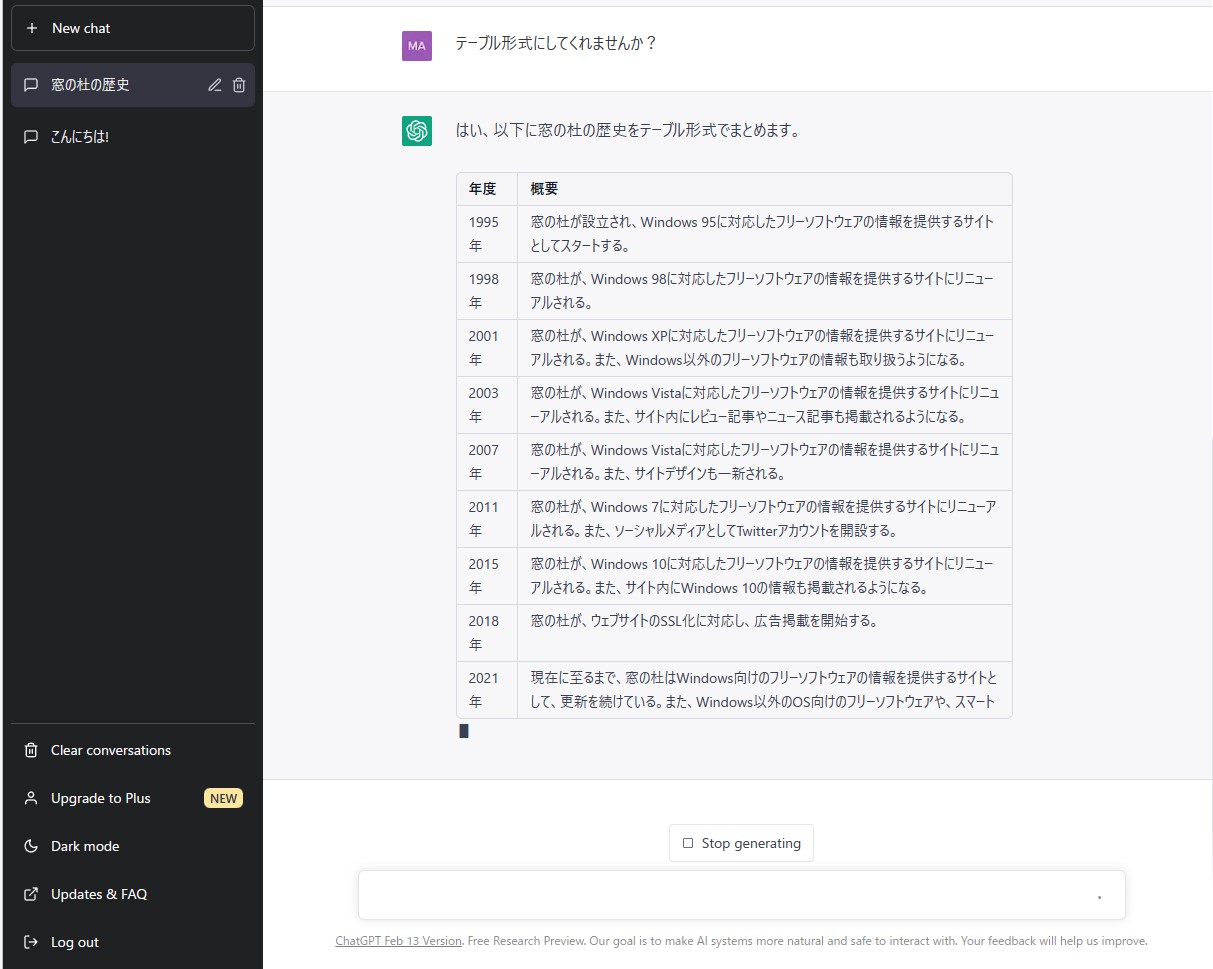This screenshot has height=969, width=1213.
Task: Open the ChatGPT Feb 13 Version link
Action: click(x=398, y=941)
